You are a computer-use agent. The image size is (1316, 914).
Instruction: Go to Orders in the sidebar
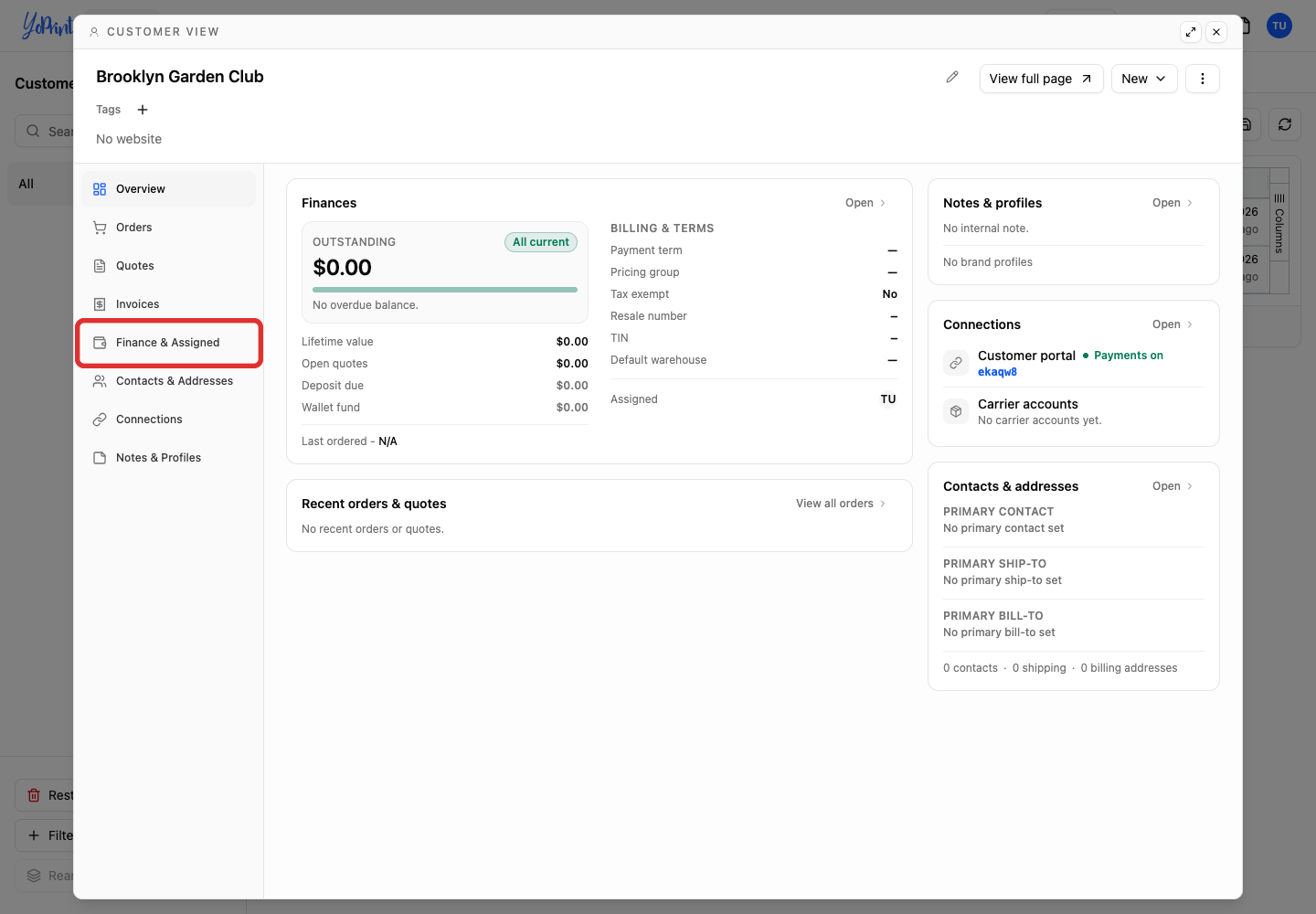pos(169,228)
